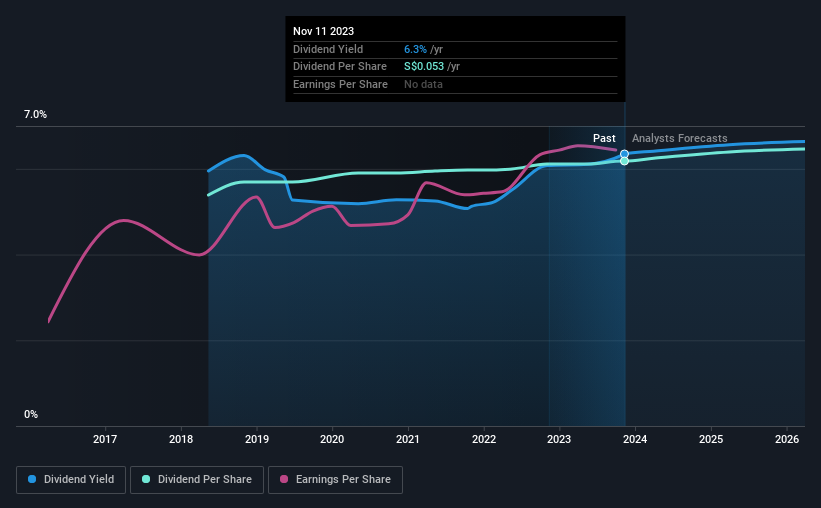Screen dimensions: 821x508
Task: Click the 2021 x-axis label
Action: tap(407, 439)
